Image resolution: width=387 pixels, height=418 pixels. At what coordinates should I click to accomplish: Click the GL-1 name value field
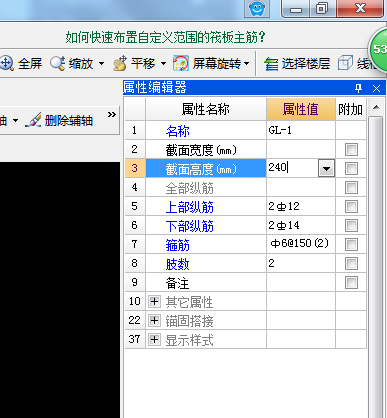pyautogui.click(x=301, y=130)
